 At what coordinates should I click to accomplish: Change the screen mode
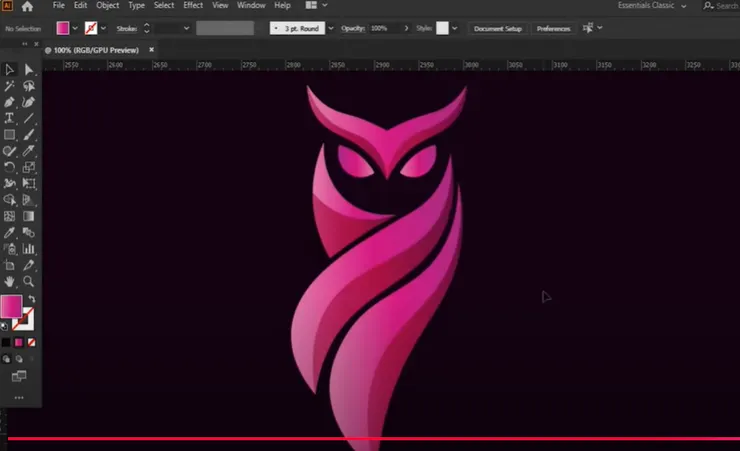19,376
